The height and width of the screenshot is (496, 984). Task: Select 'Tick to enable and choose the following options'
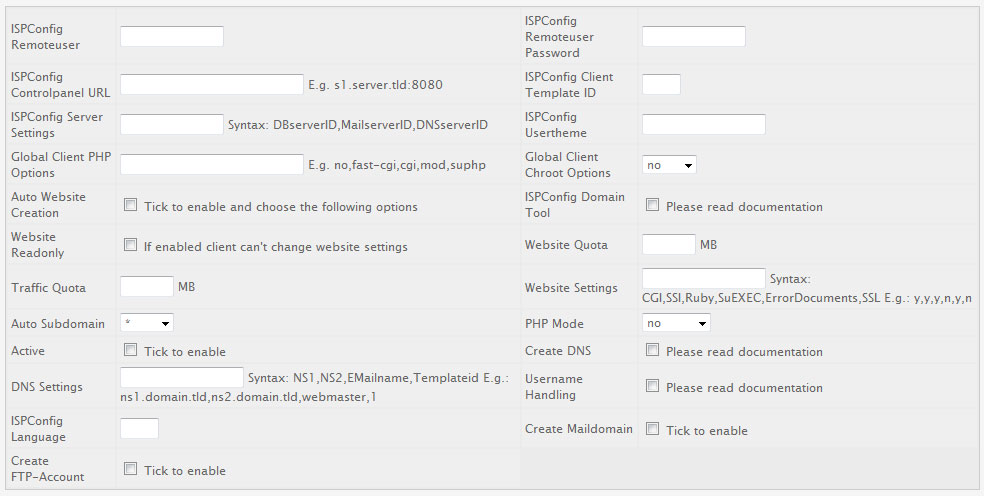coord(281,207)
